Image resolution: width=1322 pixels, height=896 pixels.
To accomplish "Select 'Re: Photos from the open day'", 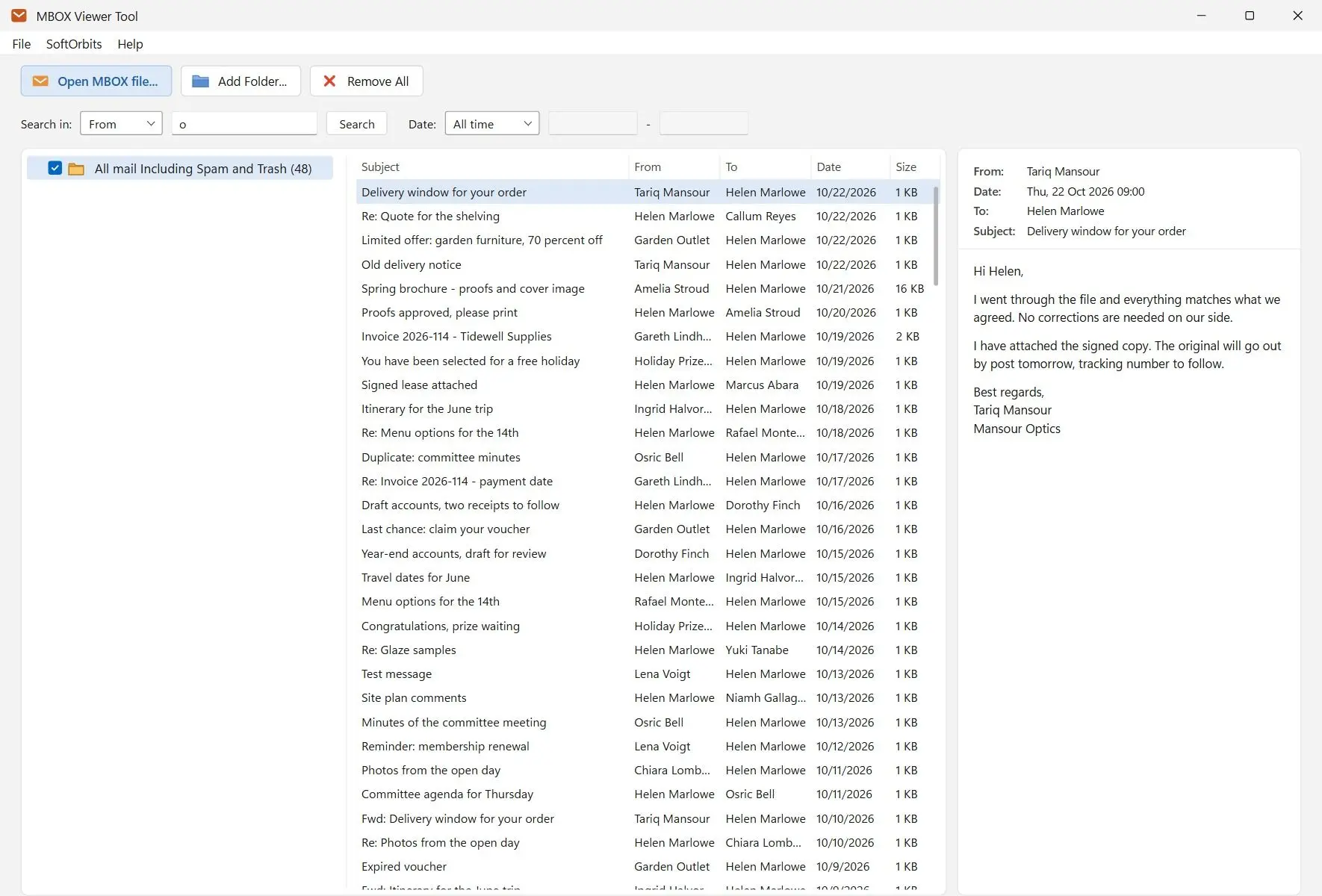I will (x=644, y=842).
